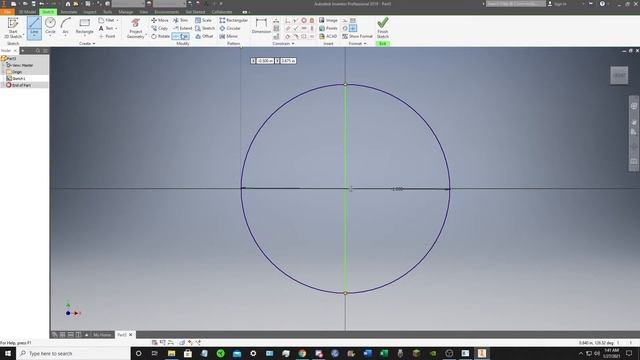Click Circular pattern tool
This screenshot has height=360, width=640.
(230, 28)
